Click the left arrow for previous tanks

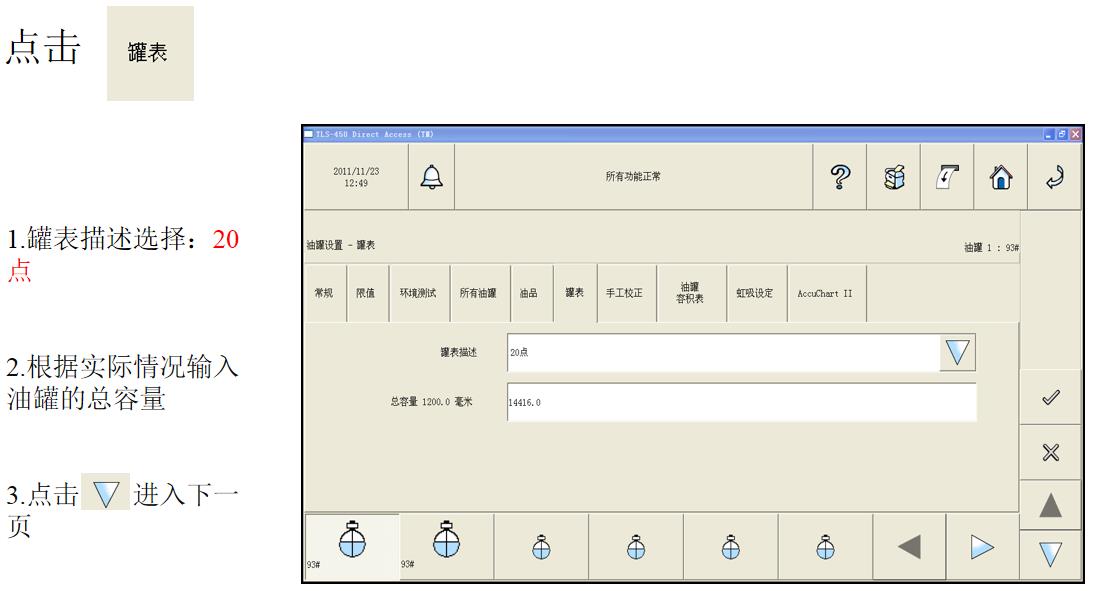[x=909, y=548]
